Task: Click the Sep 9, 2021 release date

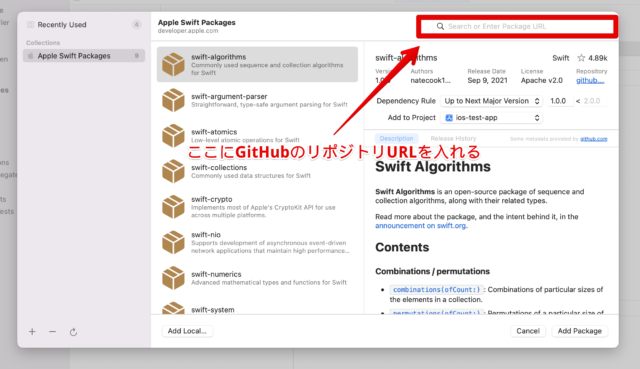Action: 487,80
